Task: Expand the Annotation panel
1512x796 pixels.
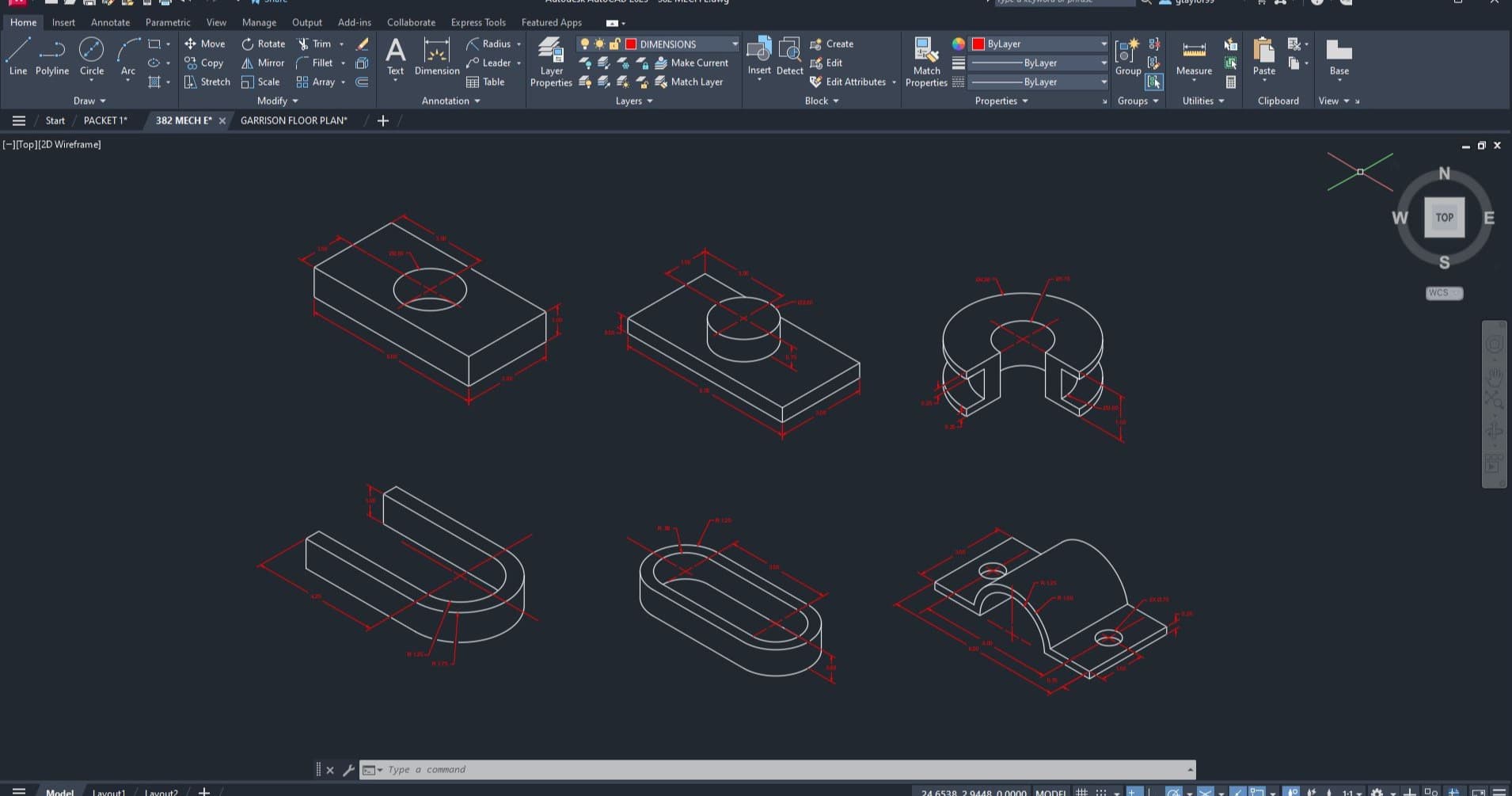Action: (x=451, y=101)
